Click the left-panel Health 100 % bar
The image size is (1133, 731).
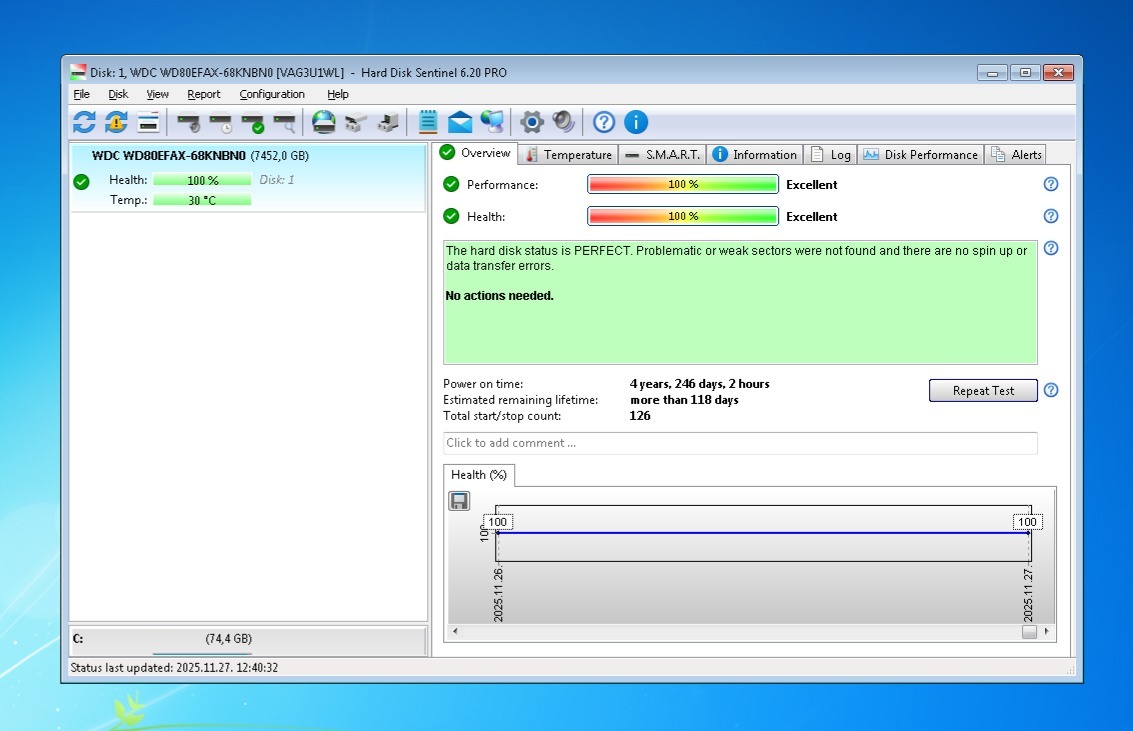[202, 180]
